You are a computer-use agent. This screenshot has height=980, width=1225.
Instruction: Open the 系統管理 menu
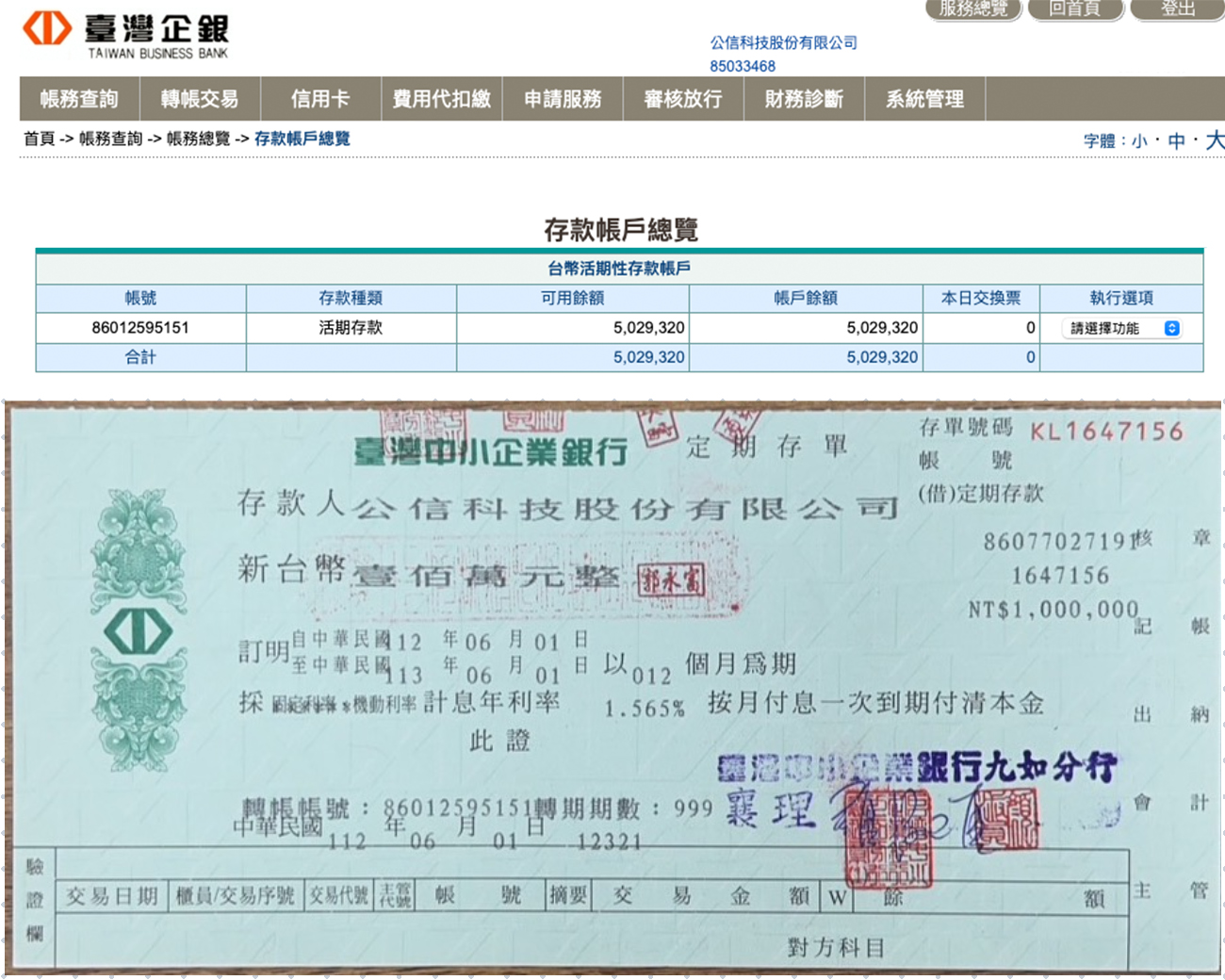924,99
